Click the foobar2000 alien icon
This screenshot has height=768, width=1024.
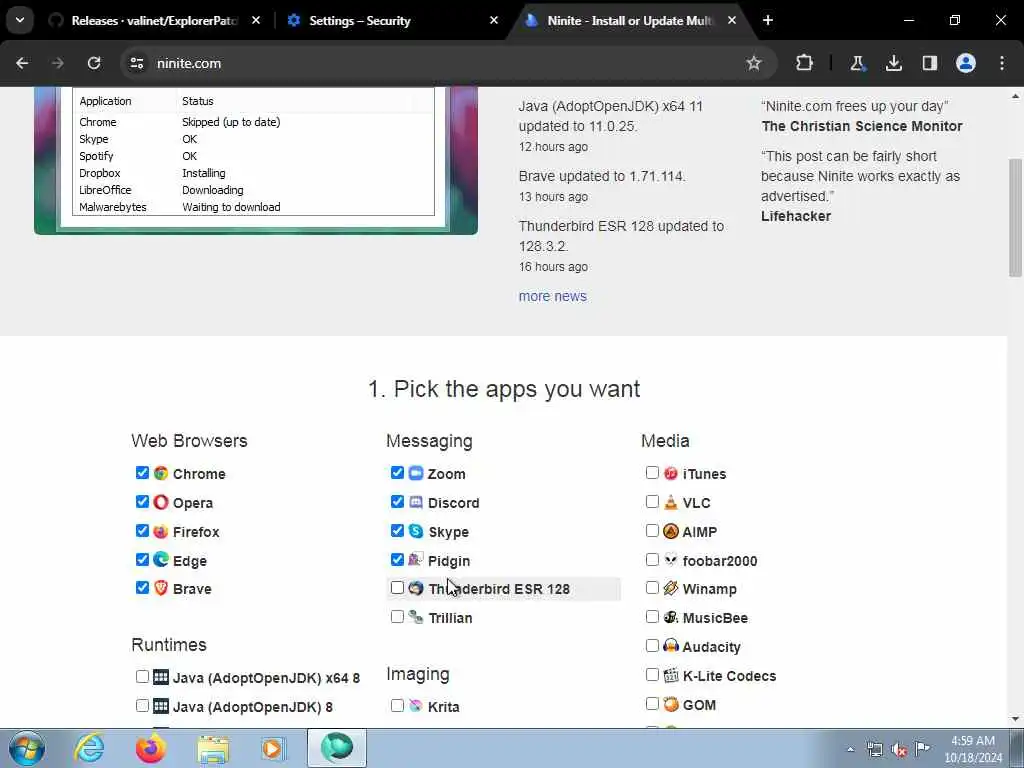[x=671, y=560]
